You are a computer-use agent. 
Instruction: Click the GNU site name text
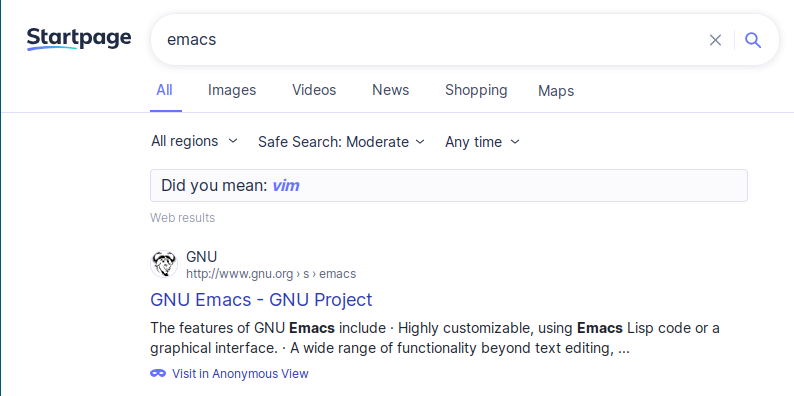point(202,257)
